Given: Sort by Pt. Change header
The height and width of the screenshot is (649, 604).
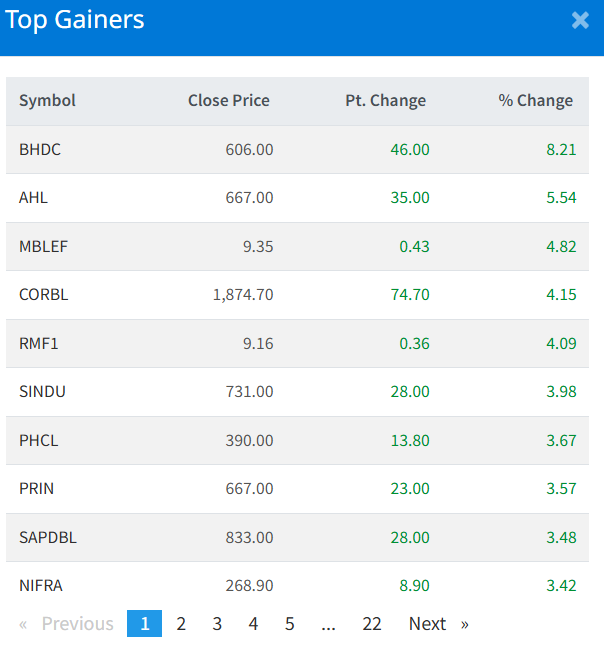Looking at the screenshot, I should (x=385, y=100).
